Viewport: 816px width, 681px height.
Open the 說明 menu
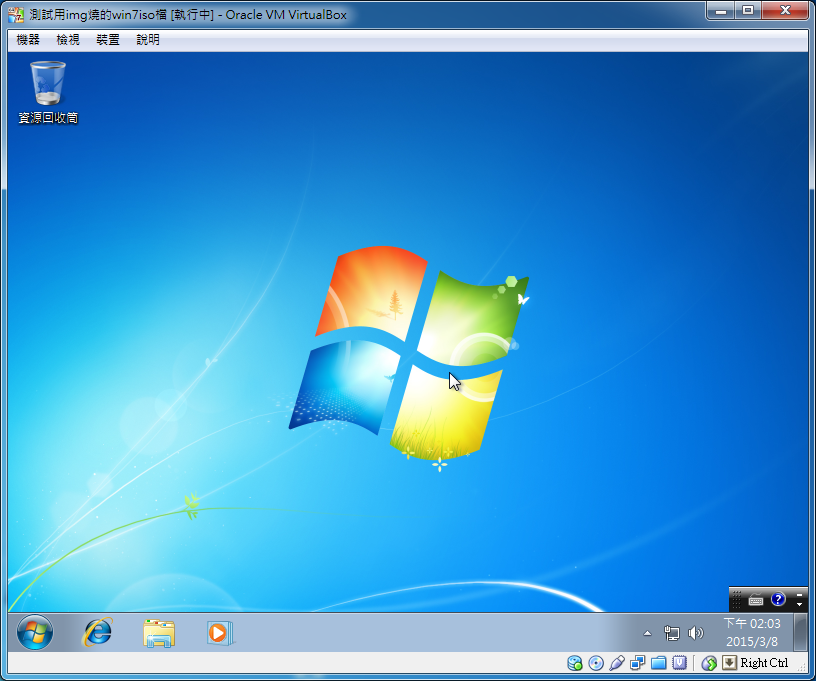(x=148, y=40)
